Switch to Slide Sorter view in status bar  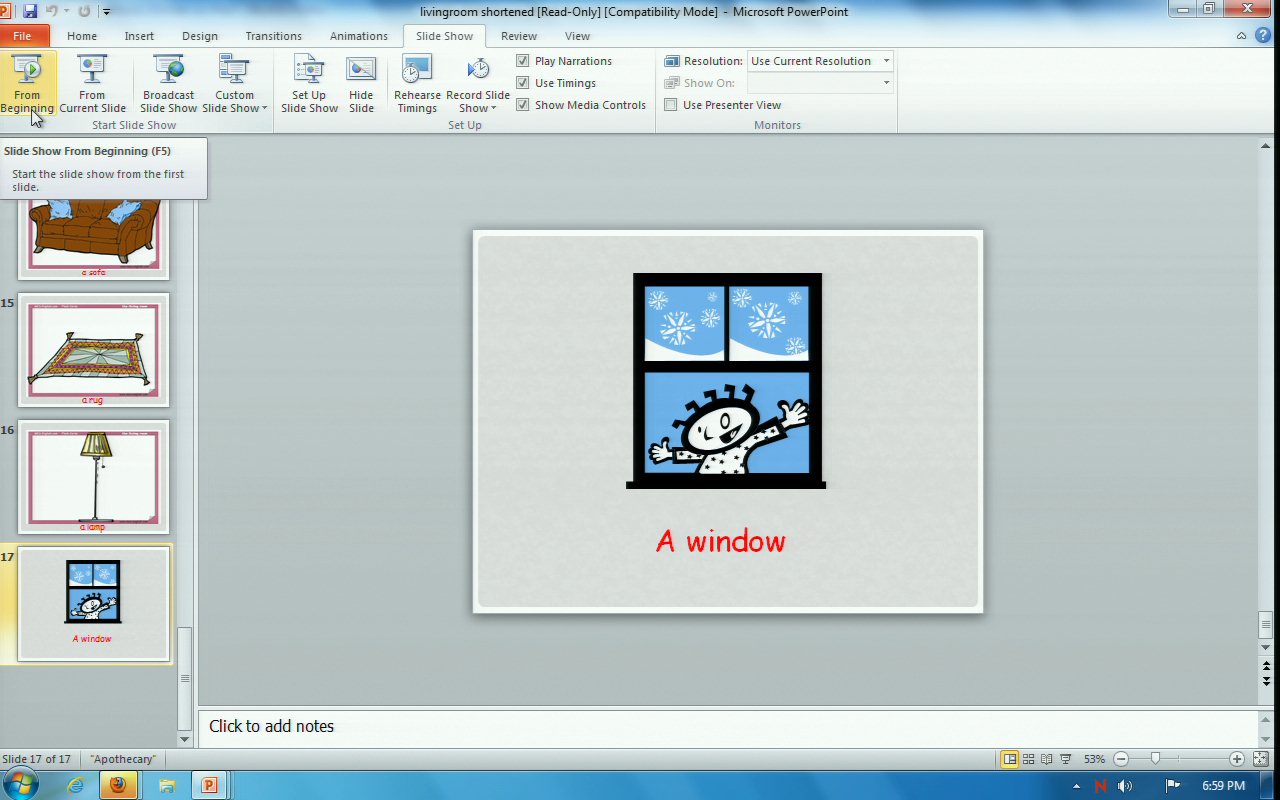coord(1028,759)
